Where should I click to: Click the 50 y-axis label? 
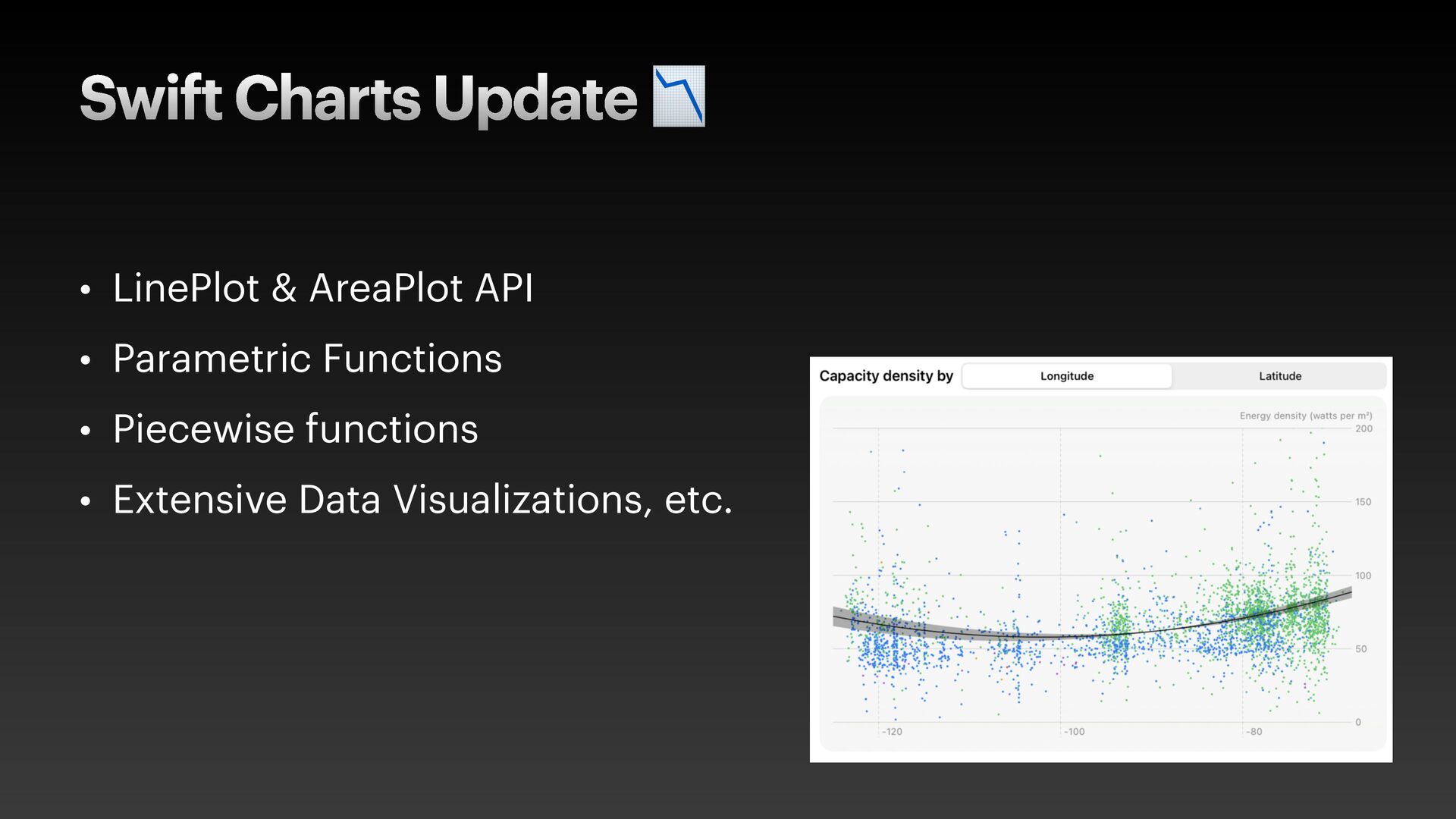pyautogui.click(x=1360, y=649)
